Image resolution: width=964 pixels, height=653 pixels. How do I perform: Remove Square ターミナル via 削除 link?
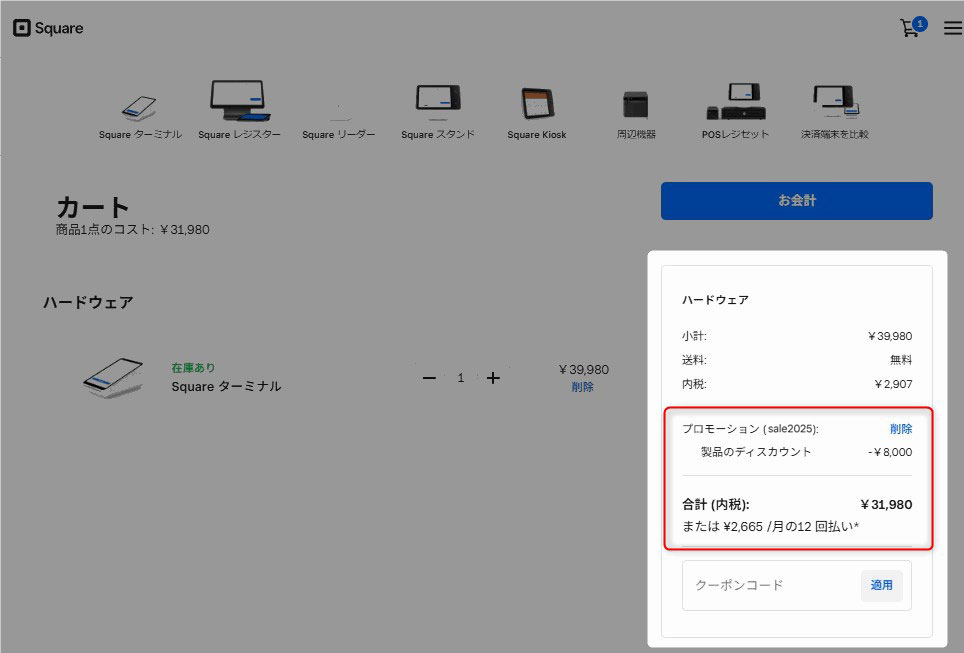[582, 387]
